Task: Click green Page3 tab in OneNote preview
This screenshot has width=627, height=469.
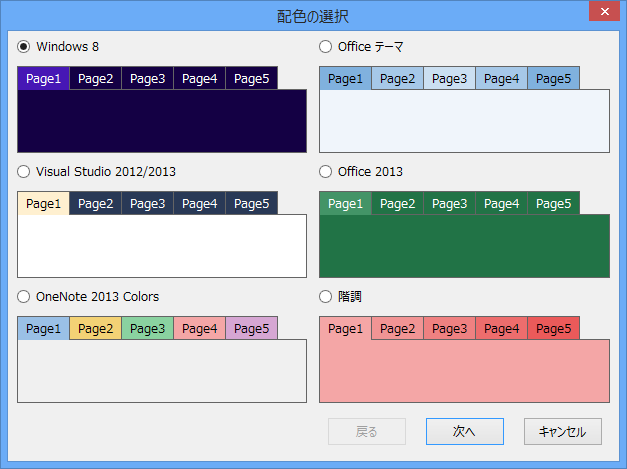Action: coord(148,329)
